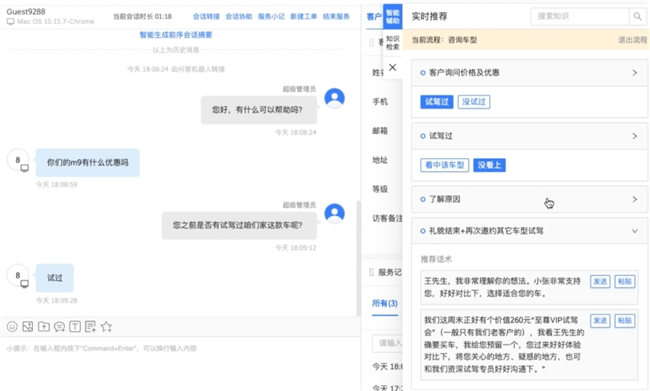The image size is (650, 391).
Task: Click the text format T icon
Action: [75, 327]
